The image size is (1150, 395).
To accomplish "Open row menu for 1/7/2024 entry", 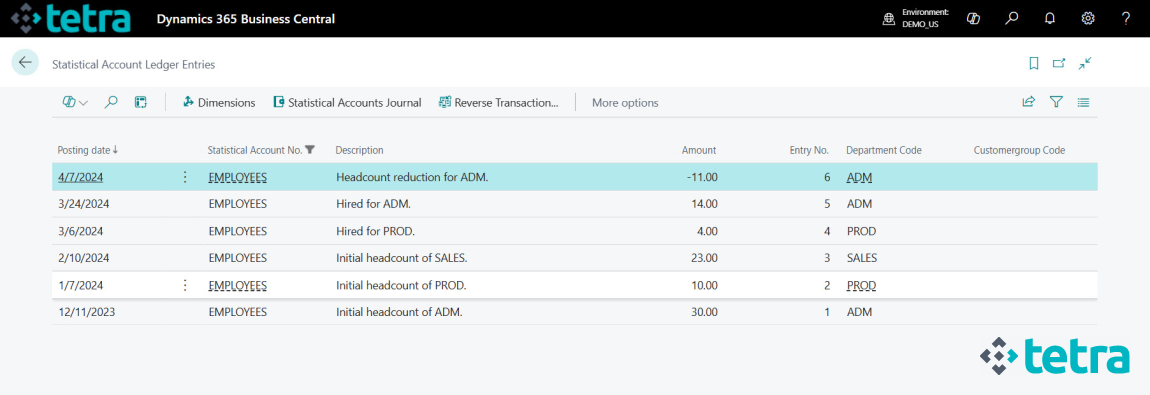I will (x=185, y=285).
